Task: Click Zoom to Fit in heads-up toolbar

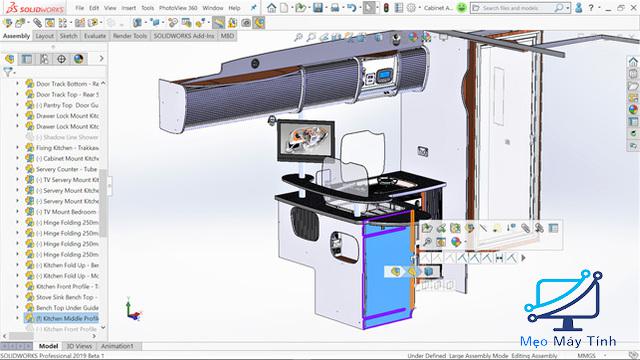Action: pyautogui.click(x=298, y=38)
